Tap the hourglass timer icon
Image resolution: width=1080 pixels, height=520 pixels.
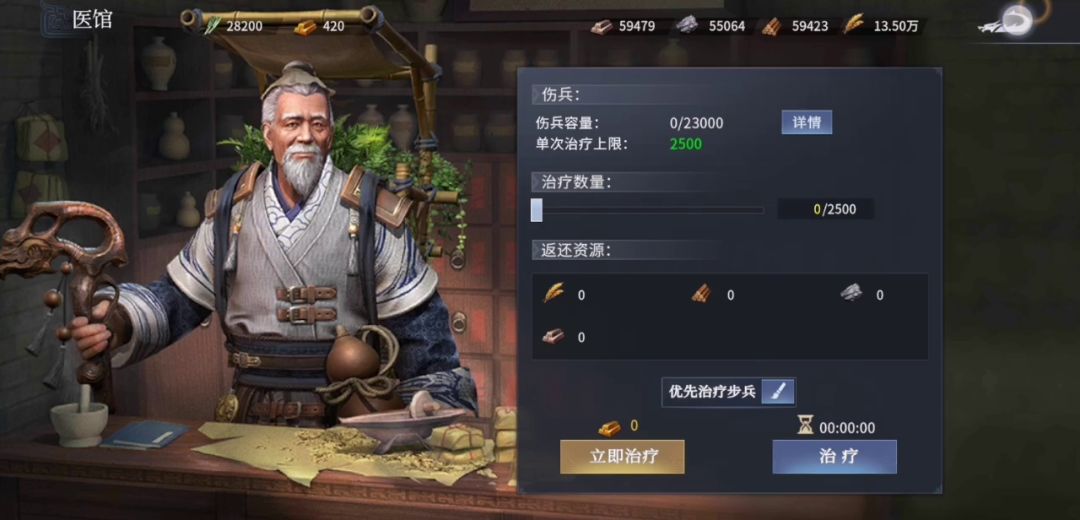point(806,426)
